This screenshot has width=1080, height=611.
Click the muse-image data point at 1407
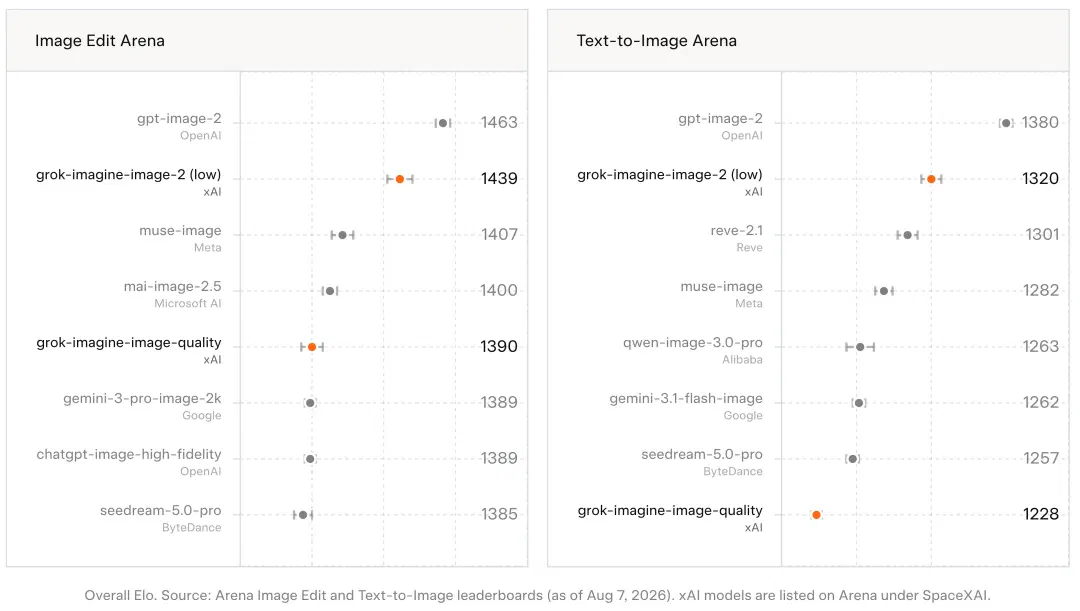click(342, 235)
